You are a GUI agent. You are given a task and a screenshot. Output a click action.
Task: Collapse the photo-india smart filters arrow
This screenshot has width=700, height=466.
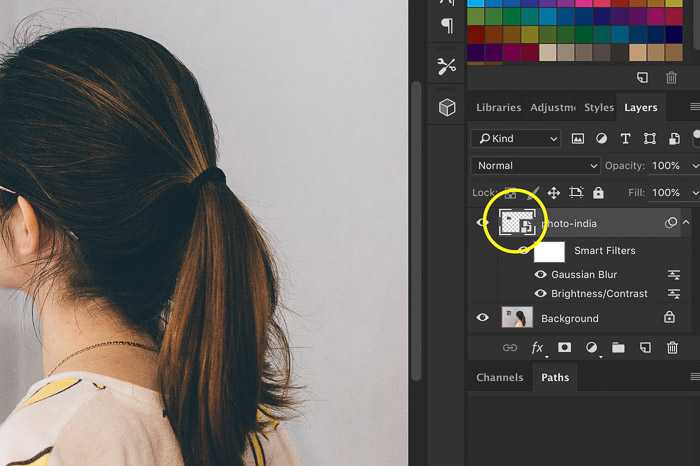tap(686, 222)
